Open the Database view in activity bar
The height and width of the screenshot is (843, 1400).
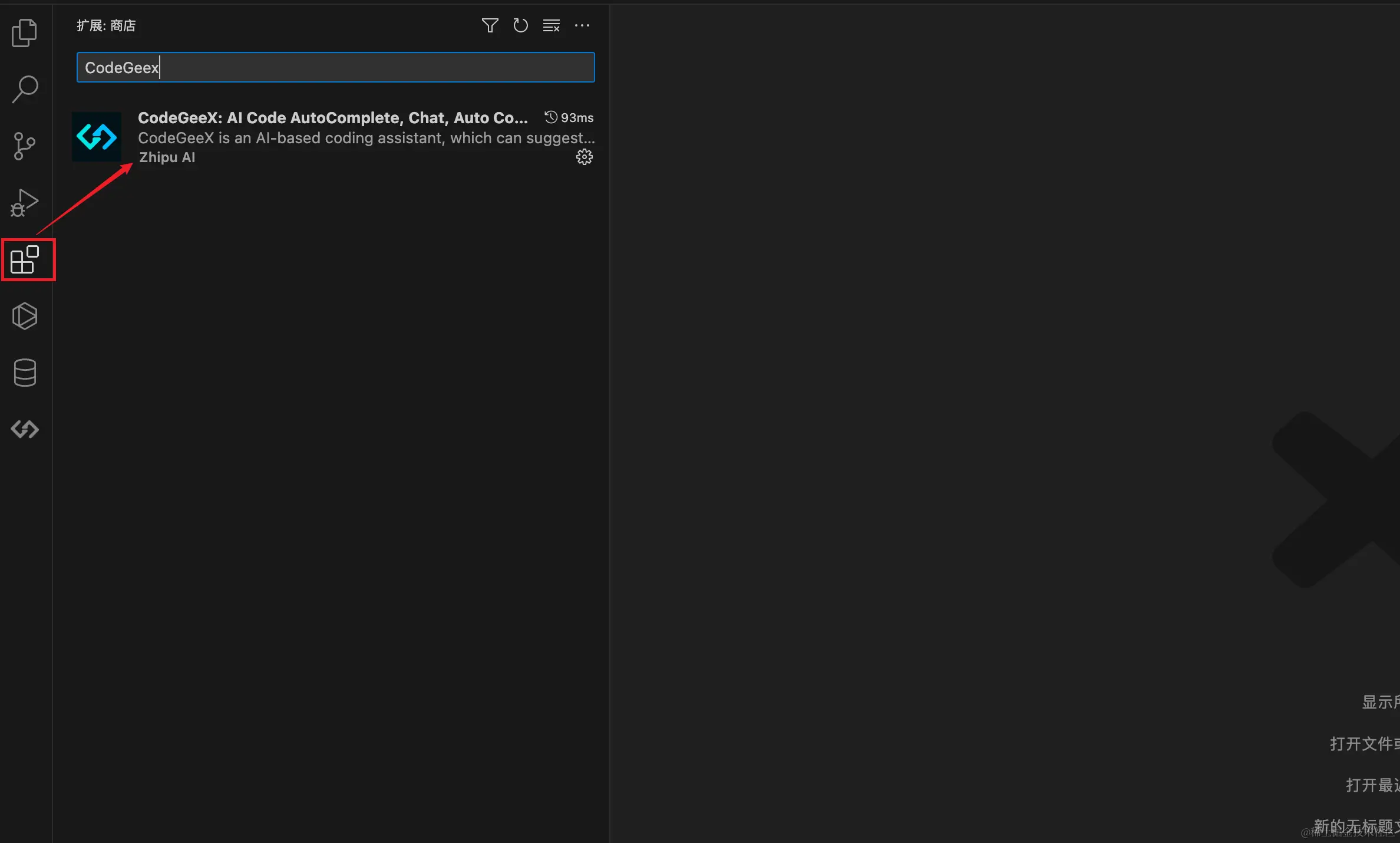pos(25,373)
